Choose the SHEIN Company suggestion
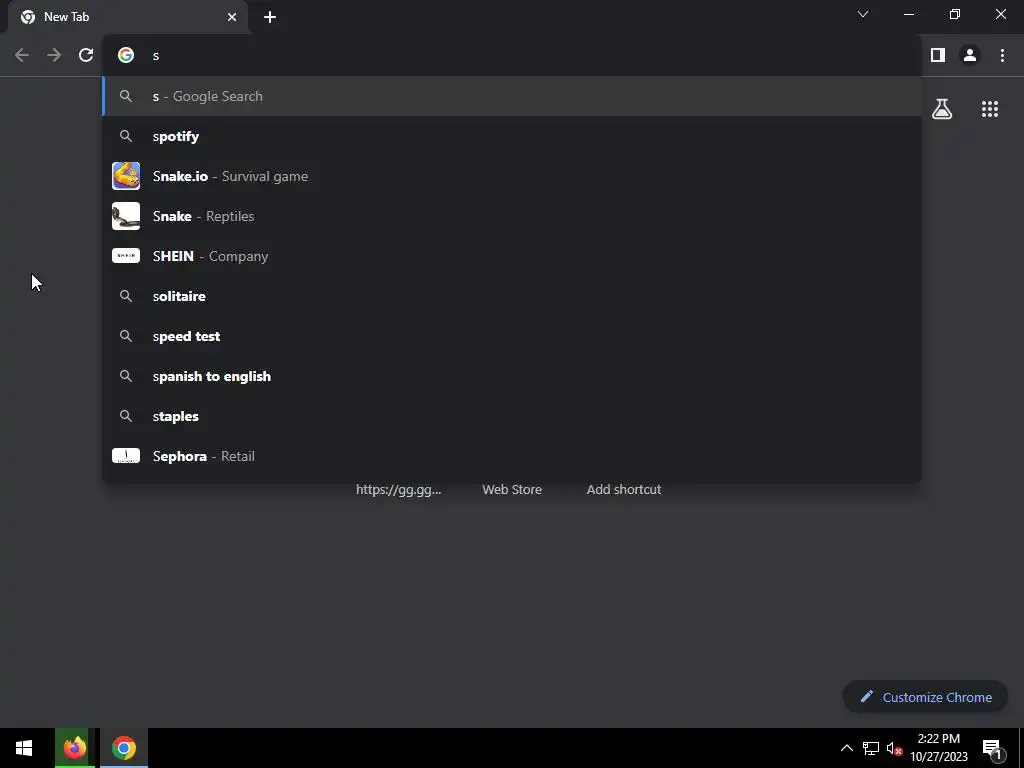The width and height of the screenshot is (1024, 768). [513, 256]
